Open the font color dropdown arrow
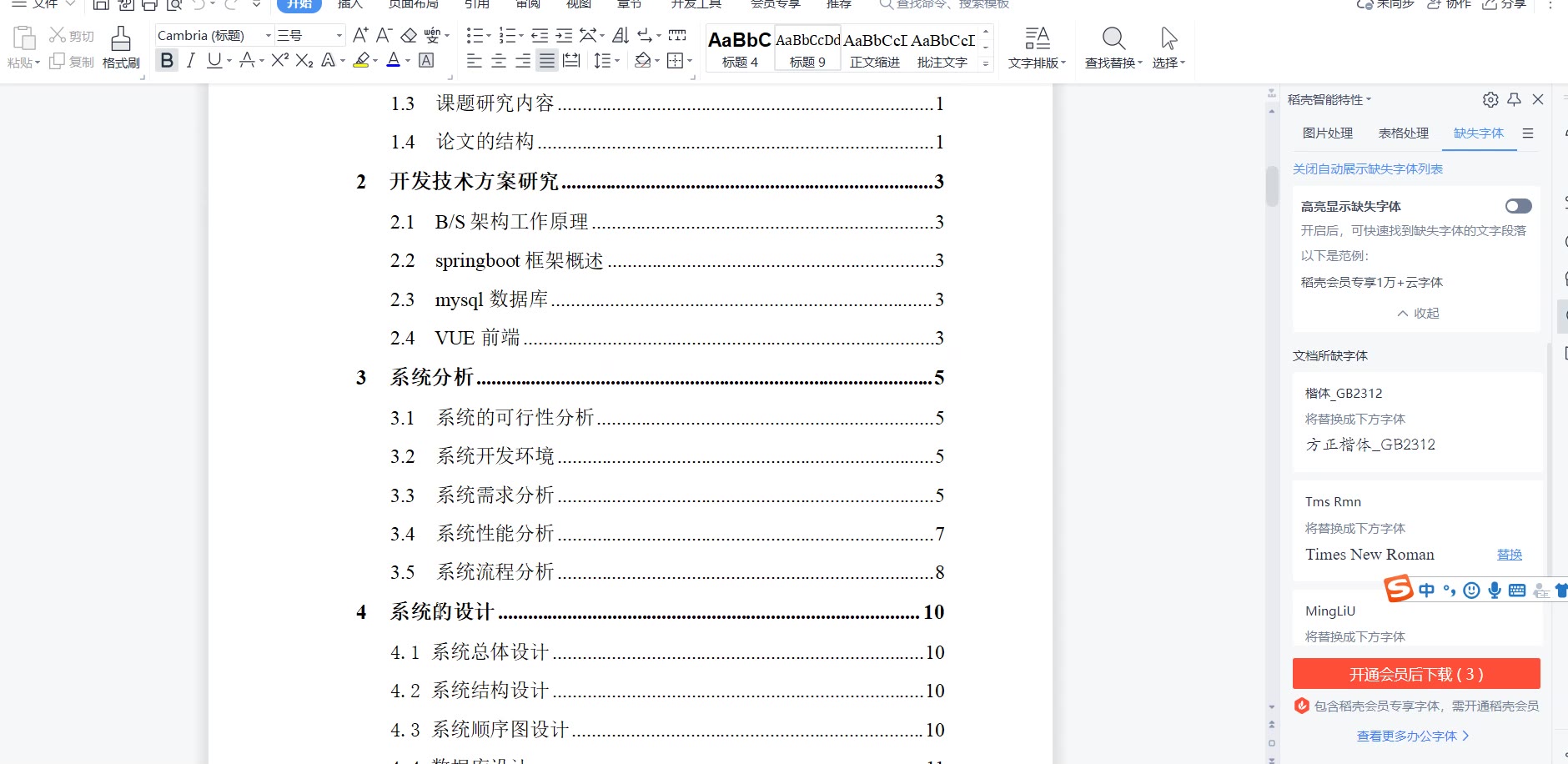 coord(408,61)
